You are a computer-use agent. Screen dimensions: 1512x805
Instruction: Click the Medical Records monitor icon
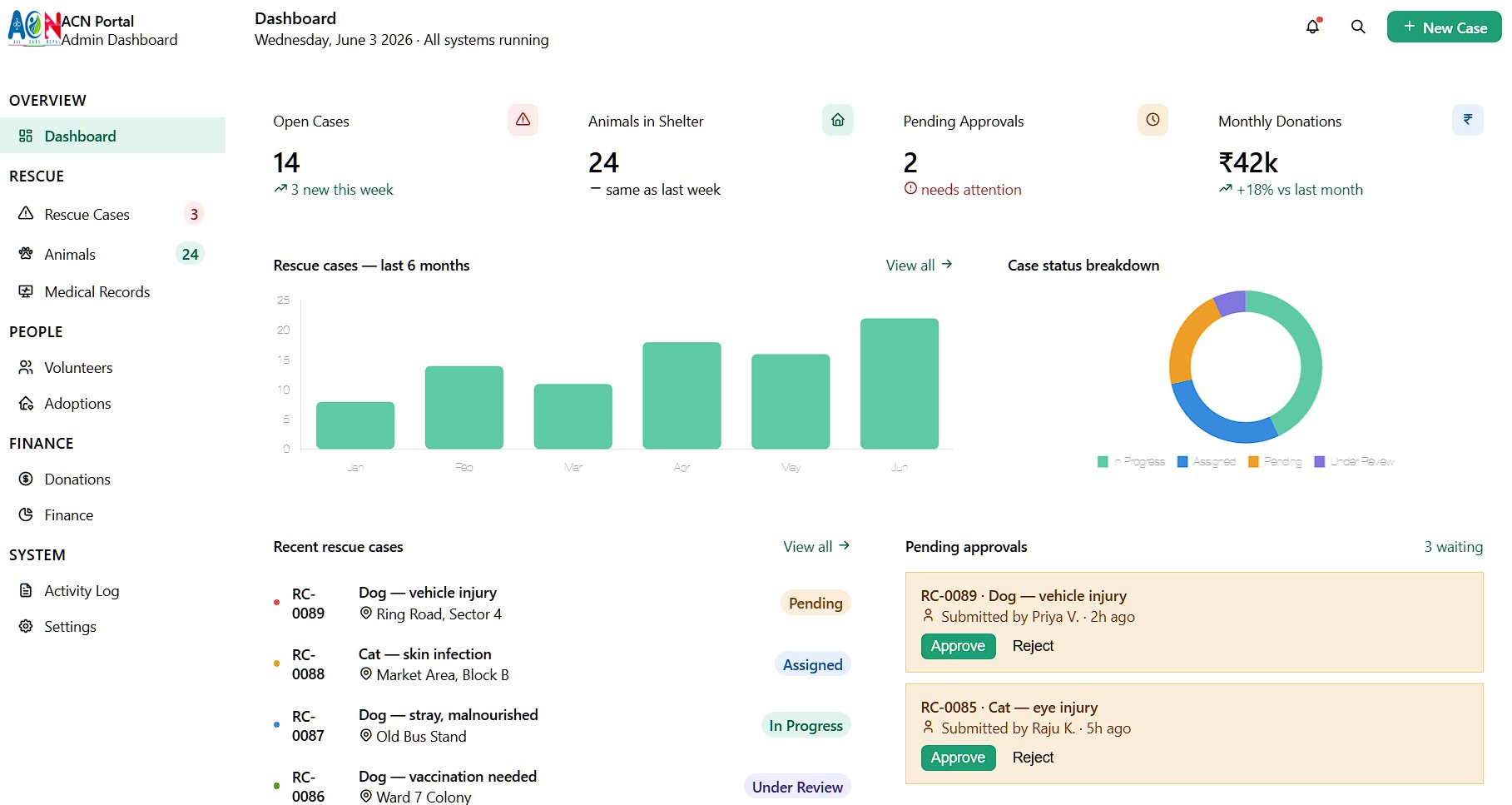(26, 291)
